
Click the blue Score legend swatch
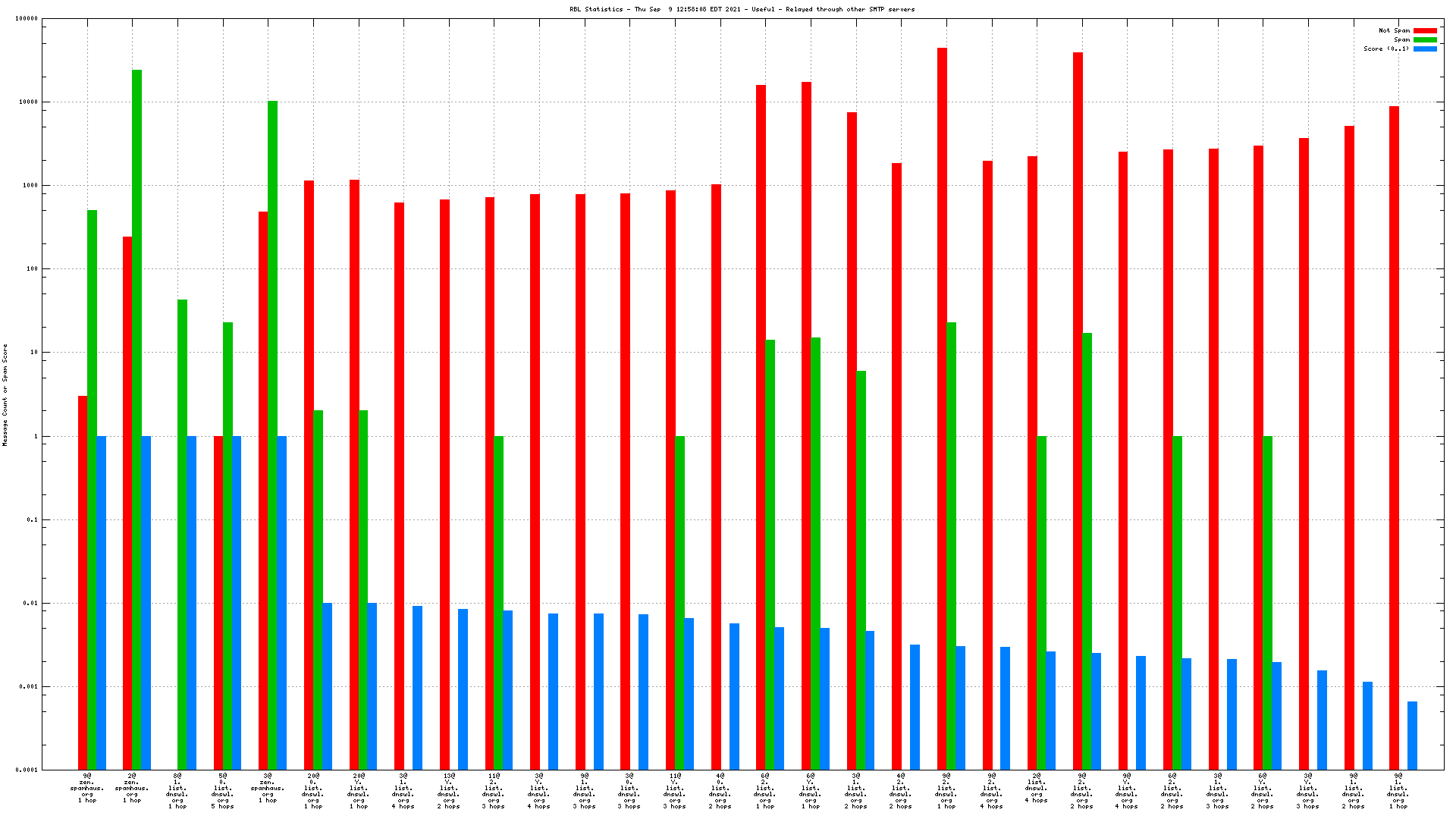[1425, 49]
